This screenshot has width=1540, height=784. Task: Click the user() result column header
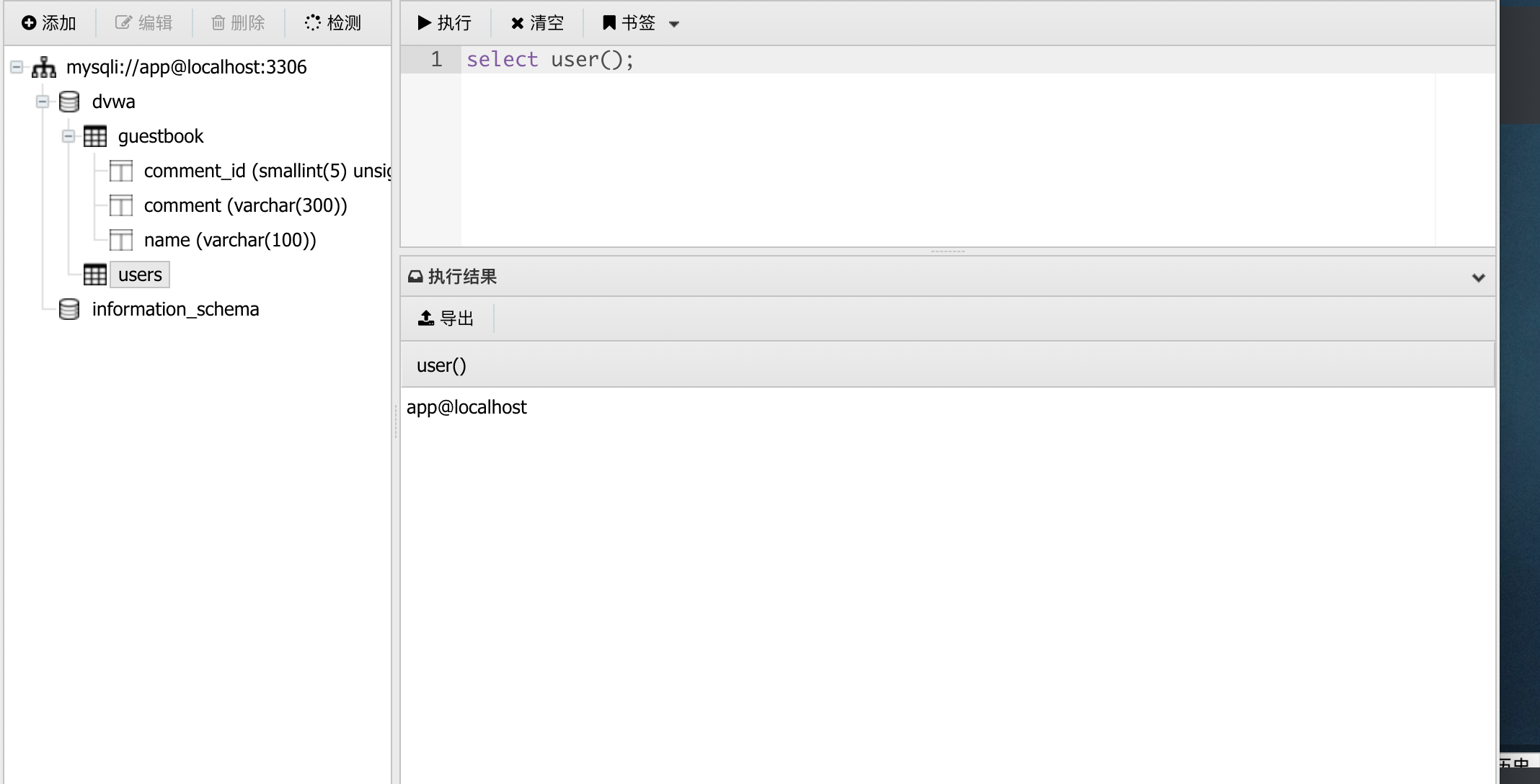tap(441, 365)
